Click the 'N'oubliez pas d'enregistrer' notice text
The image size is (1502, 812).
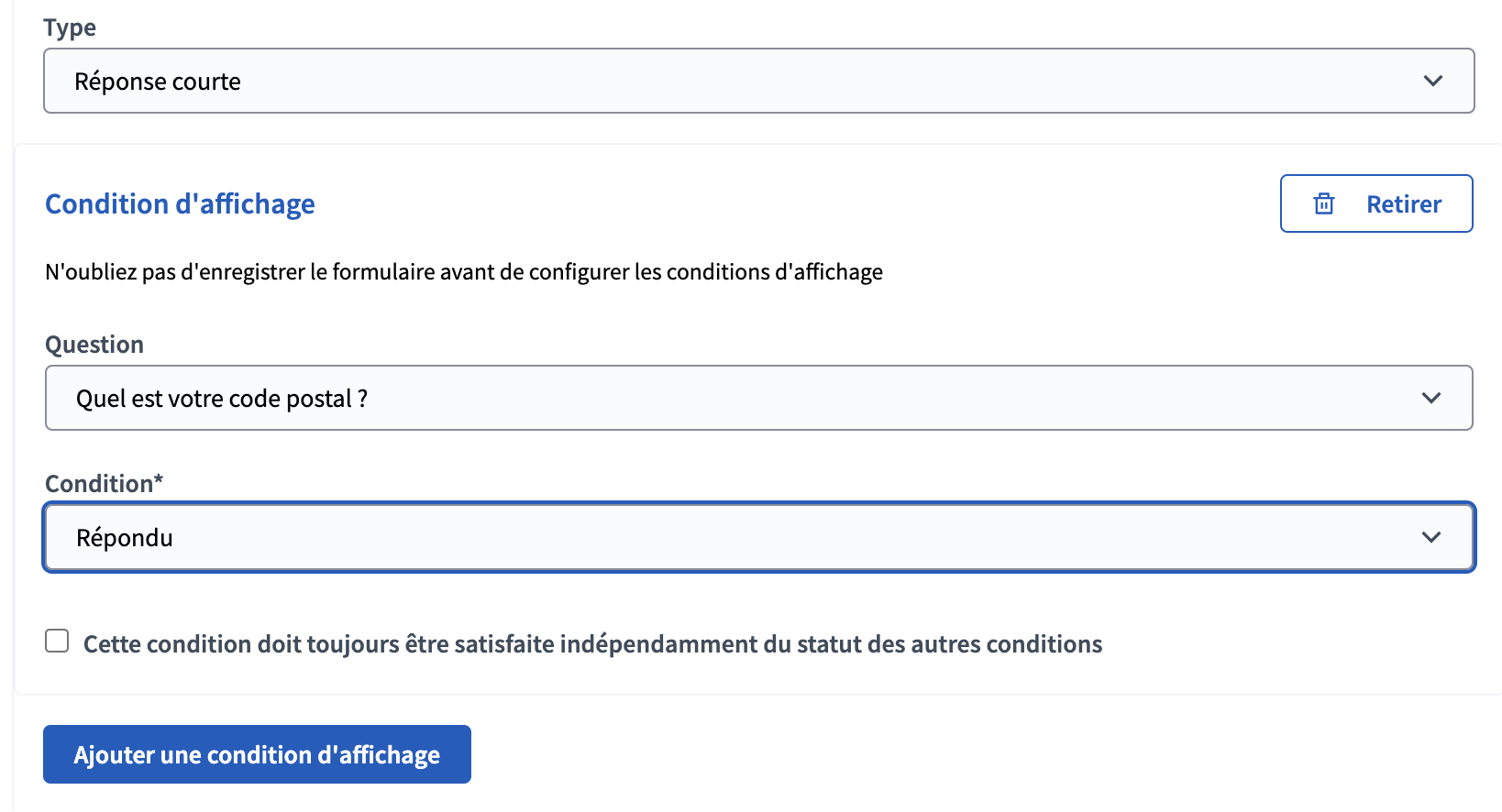click(463, 272)
